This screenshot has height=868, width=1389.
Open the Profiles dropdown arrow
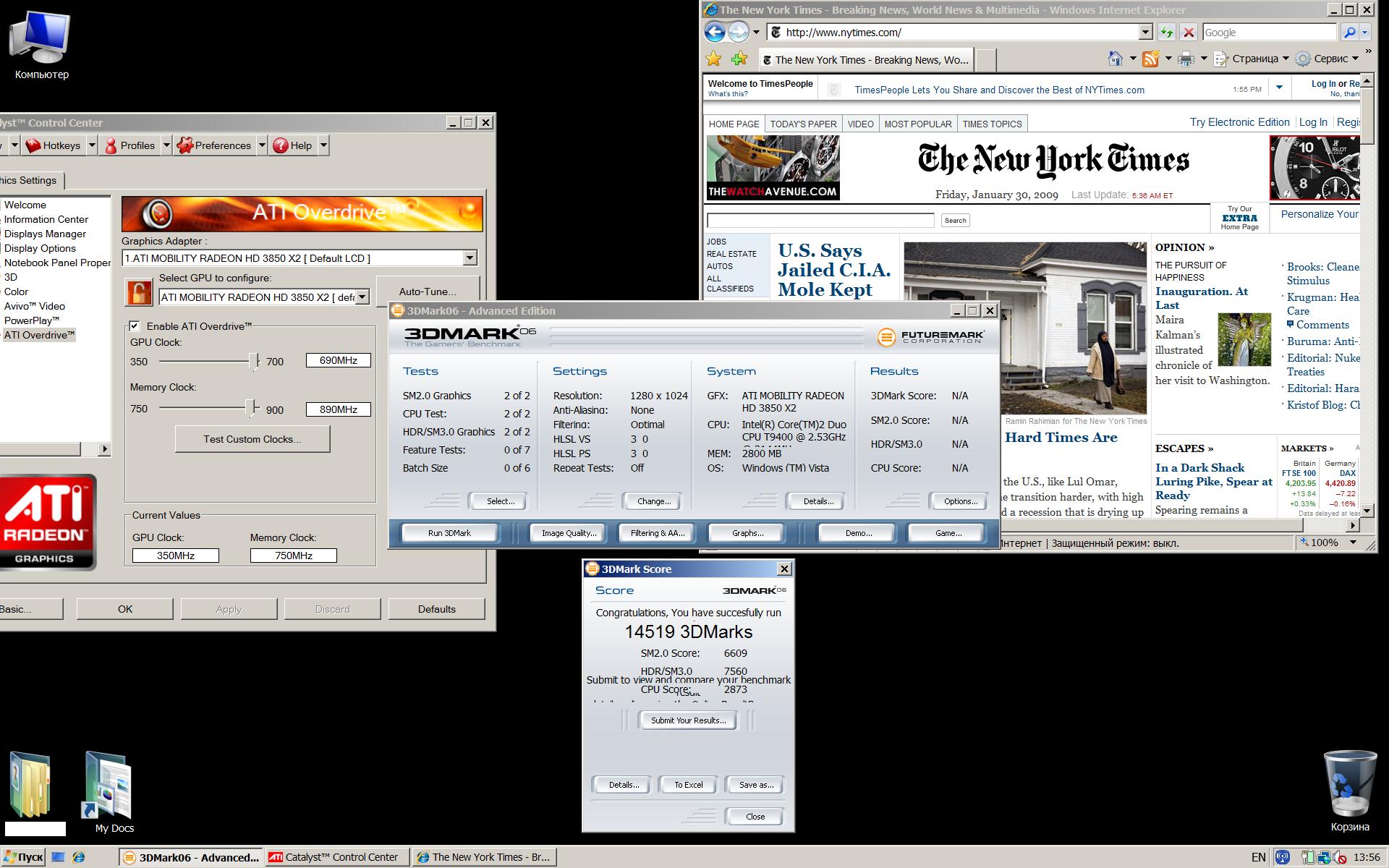[x=166, y=145]
